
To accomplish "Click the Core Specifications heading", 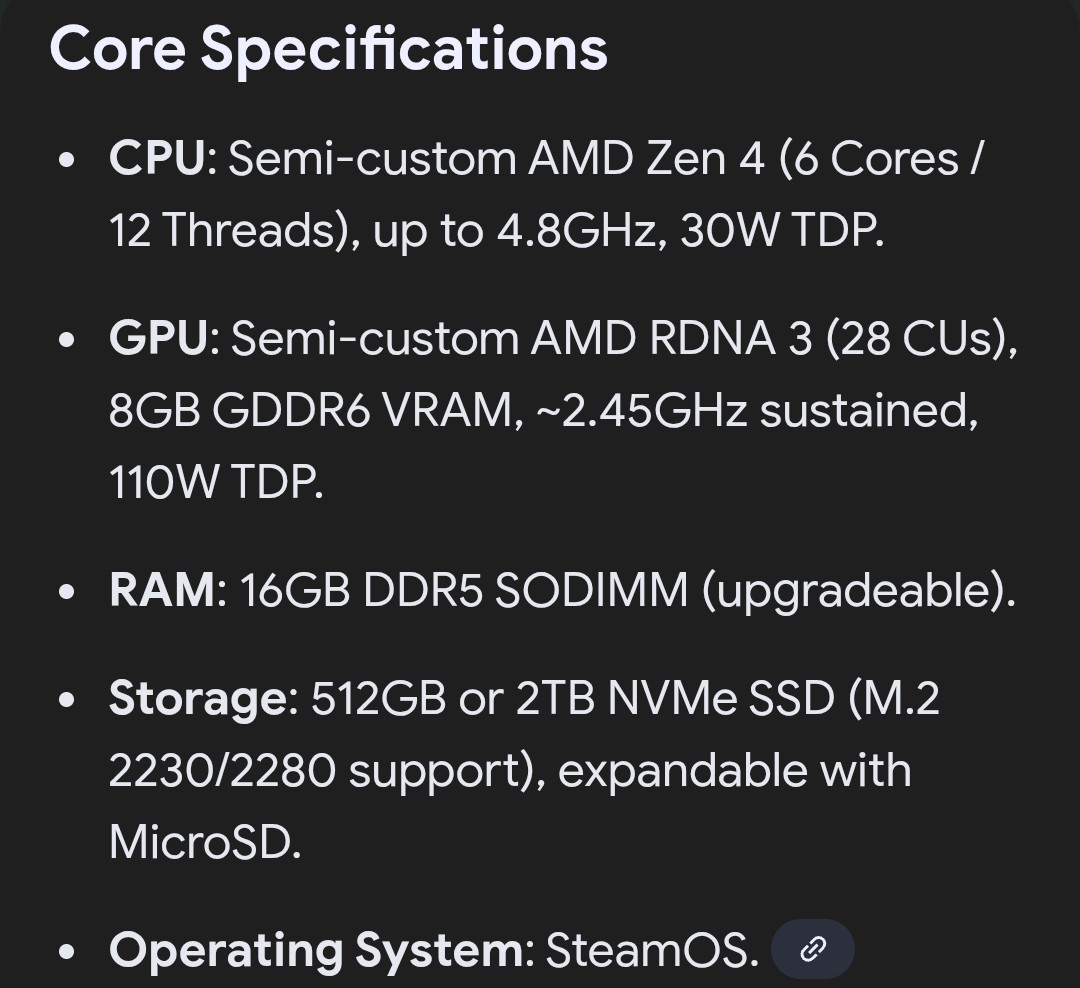I will [328, 47].
